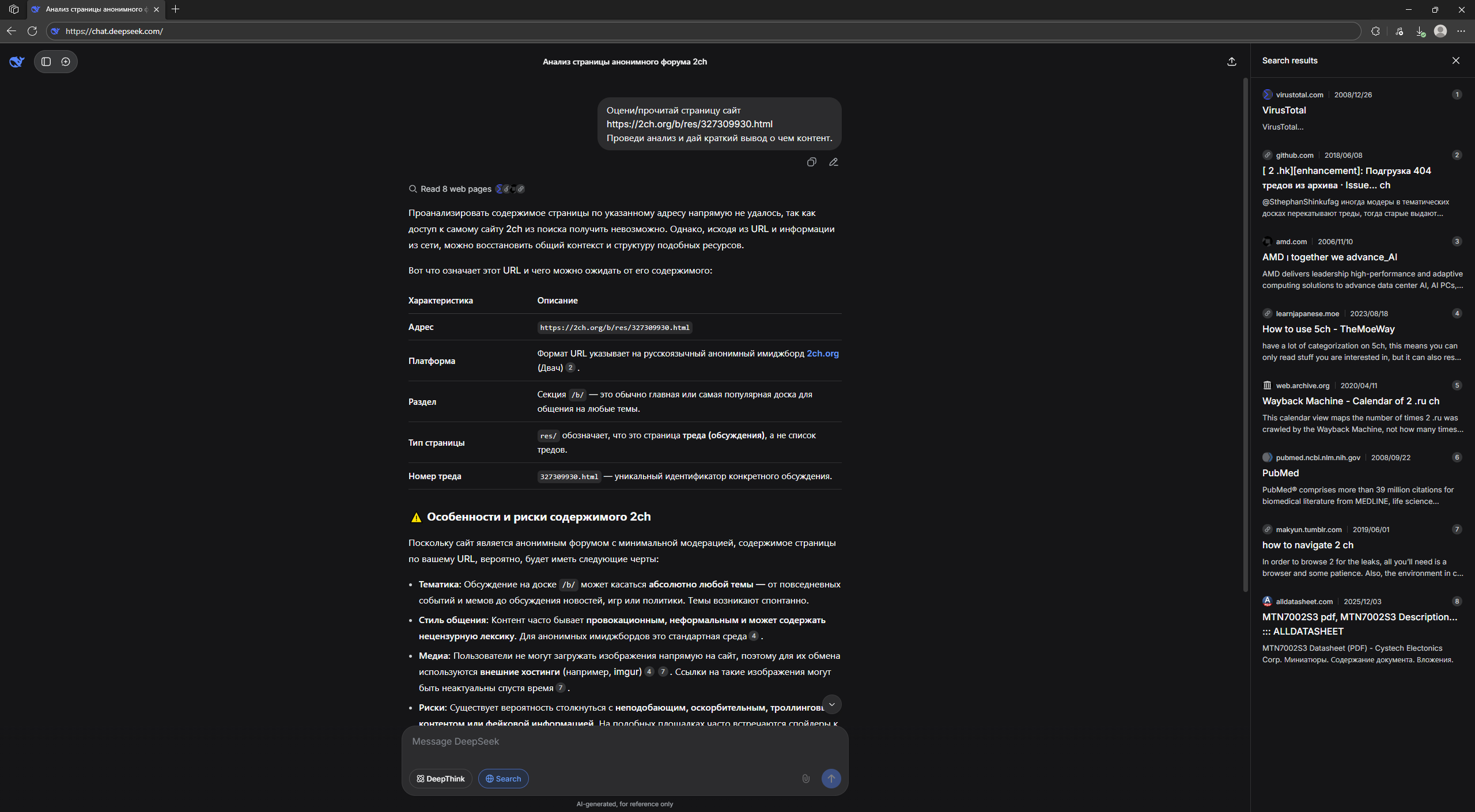Open the VirusTotal search result
Image resolution: width=1475 pixels, height=812 pixels.
1284,110
